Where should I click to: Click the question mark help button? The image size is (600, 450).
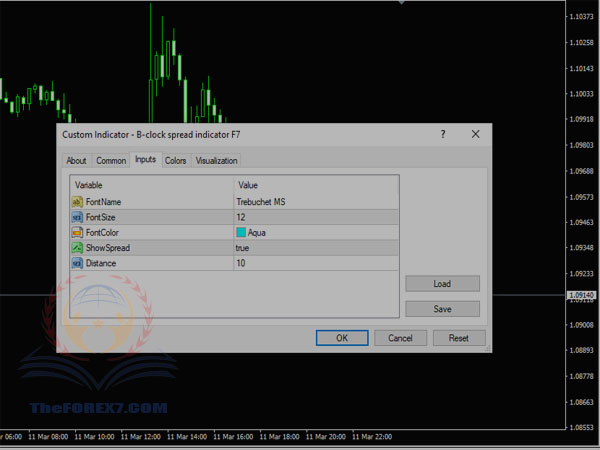443,134
